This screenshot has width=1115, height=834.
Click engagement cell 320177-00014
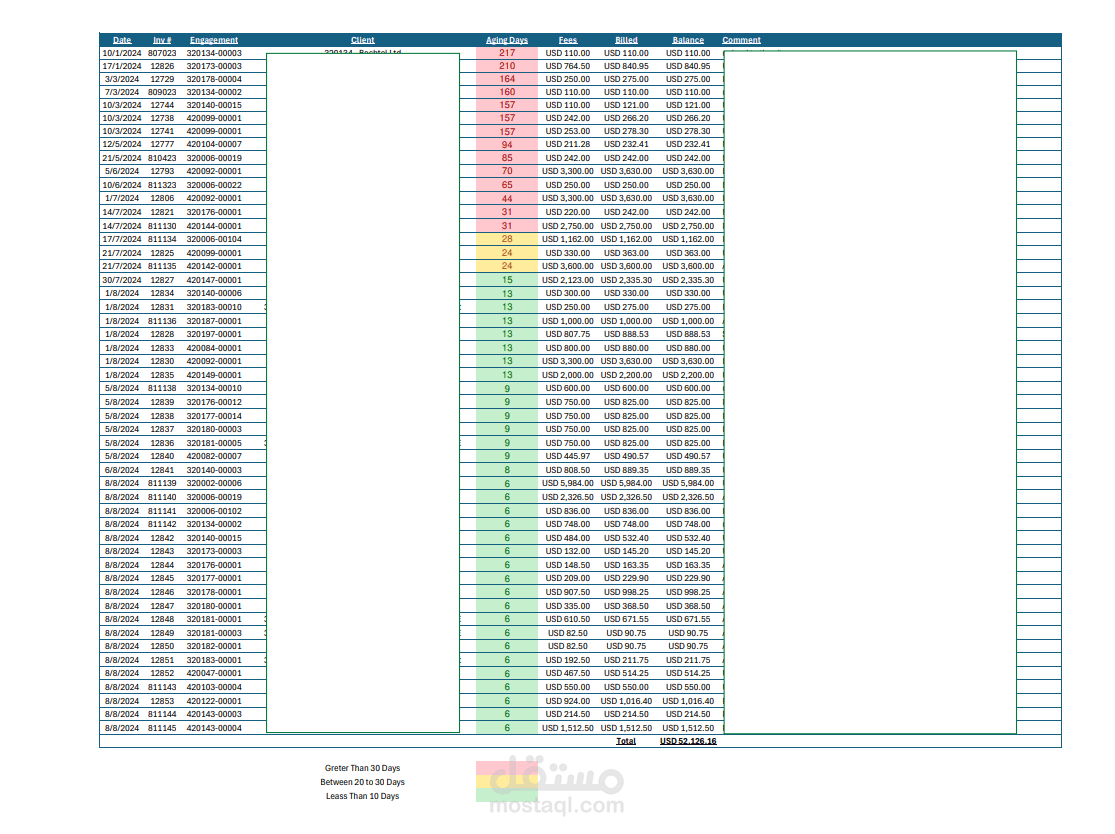pyautogui.click(x=214, y=417)
